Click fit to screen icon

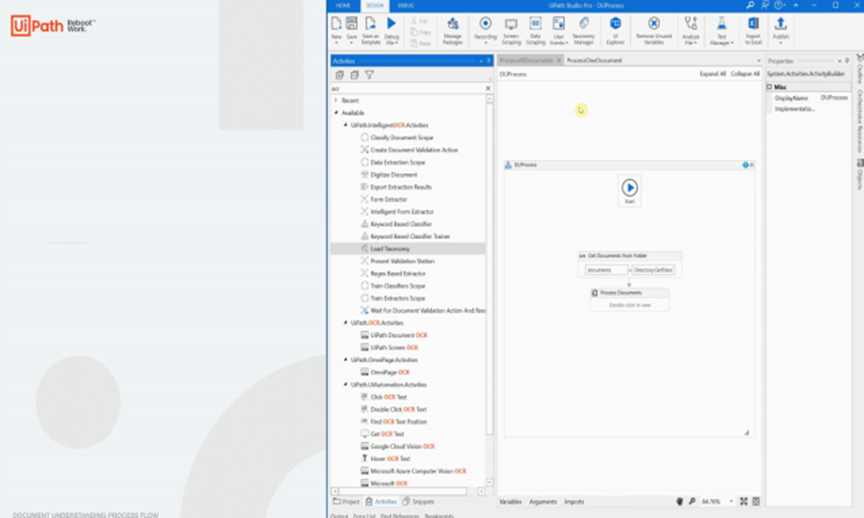pos(743,501)
